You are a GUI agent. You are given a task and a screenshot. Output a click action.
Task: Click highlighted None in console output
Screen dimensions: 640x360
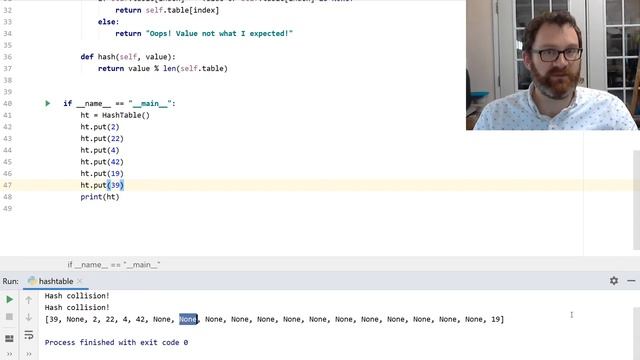[188, 319]
